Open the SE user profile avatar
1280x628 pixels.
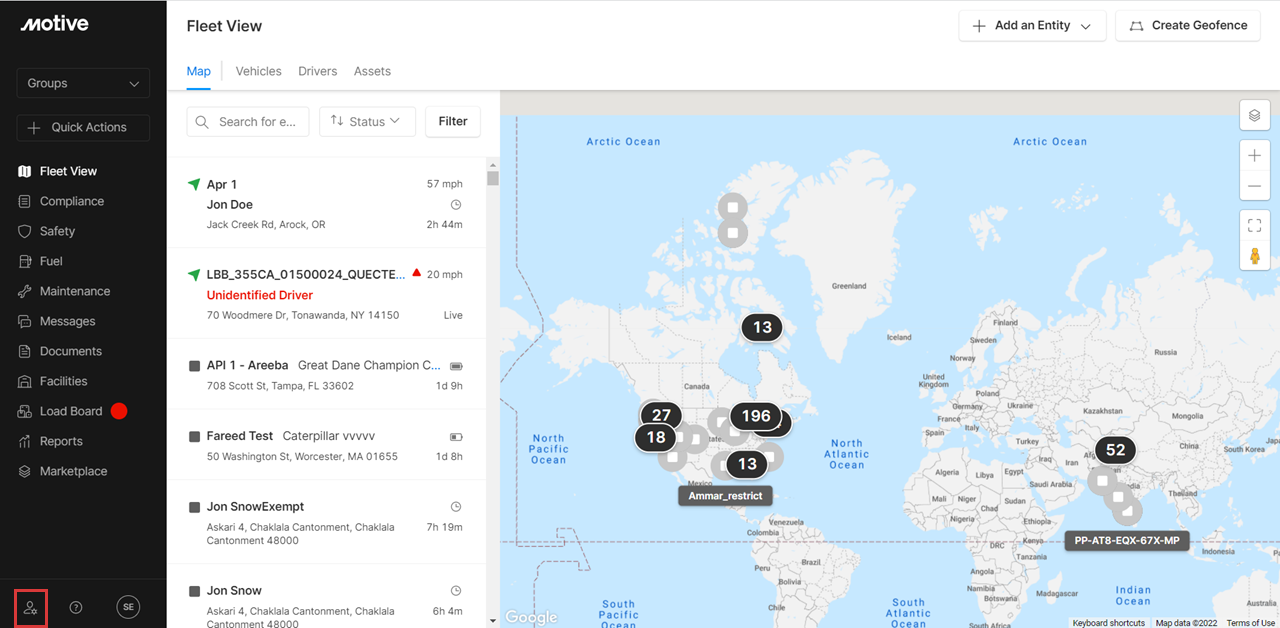point(128,607)
